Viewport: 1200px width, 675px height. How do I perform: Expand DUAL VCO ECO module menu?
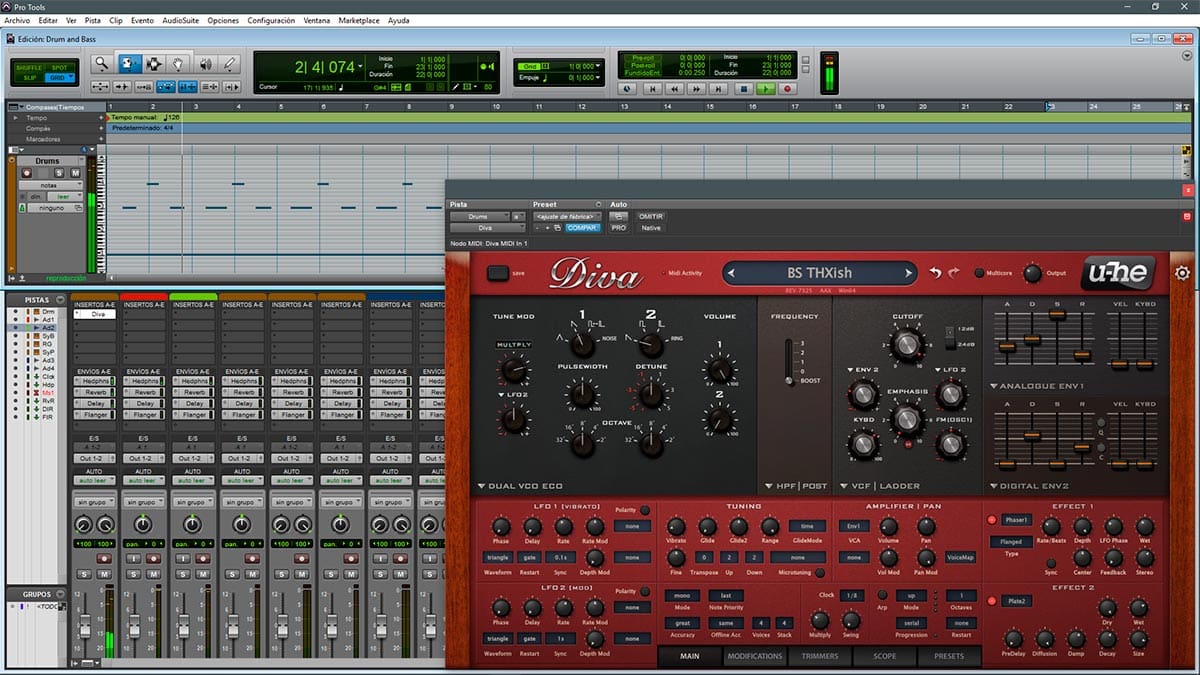pyautogui.click(x=520, y=486)
